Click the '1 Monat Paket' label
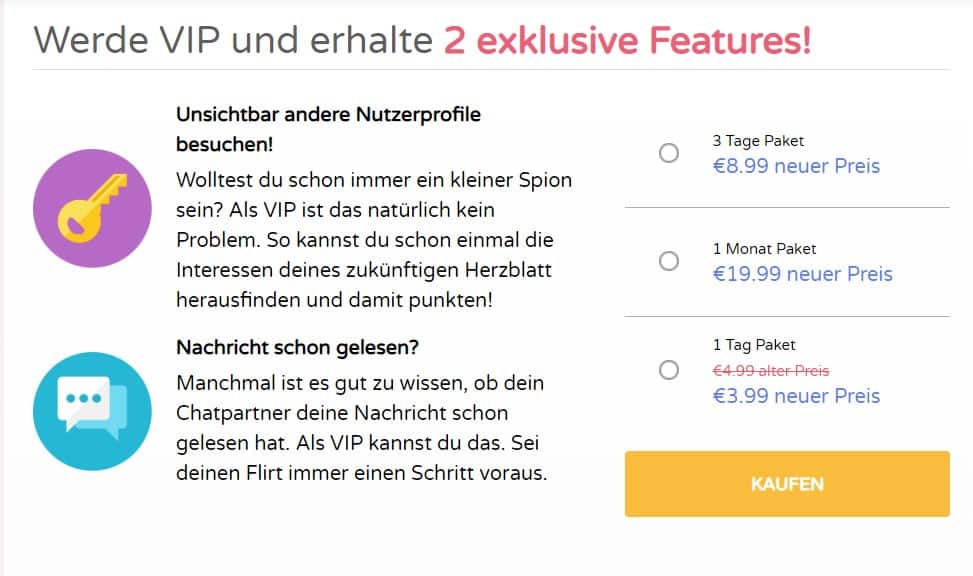973x576 pixels. 764,249
